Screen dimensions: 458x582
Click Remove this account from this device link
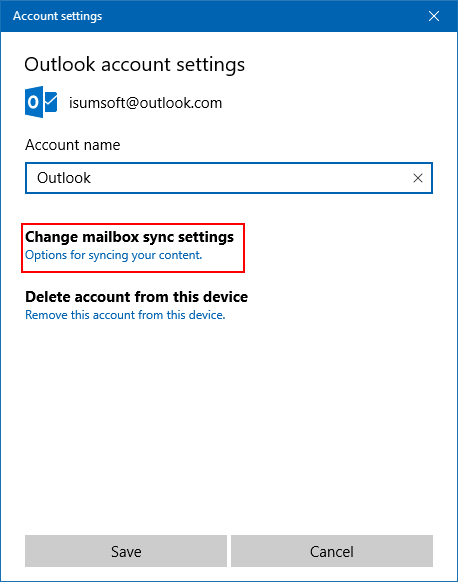point(125,315)
